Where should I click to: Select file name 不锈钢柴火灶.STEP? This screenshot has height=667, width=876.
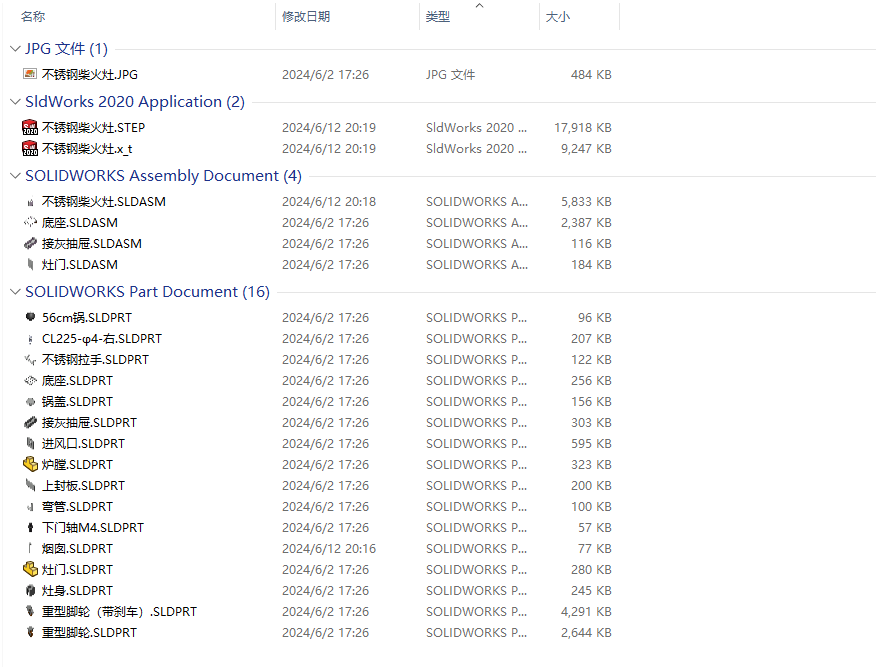93,127
